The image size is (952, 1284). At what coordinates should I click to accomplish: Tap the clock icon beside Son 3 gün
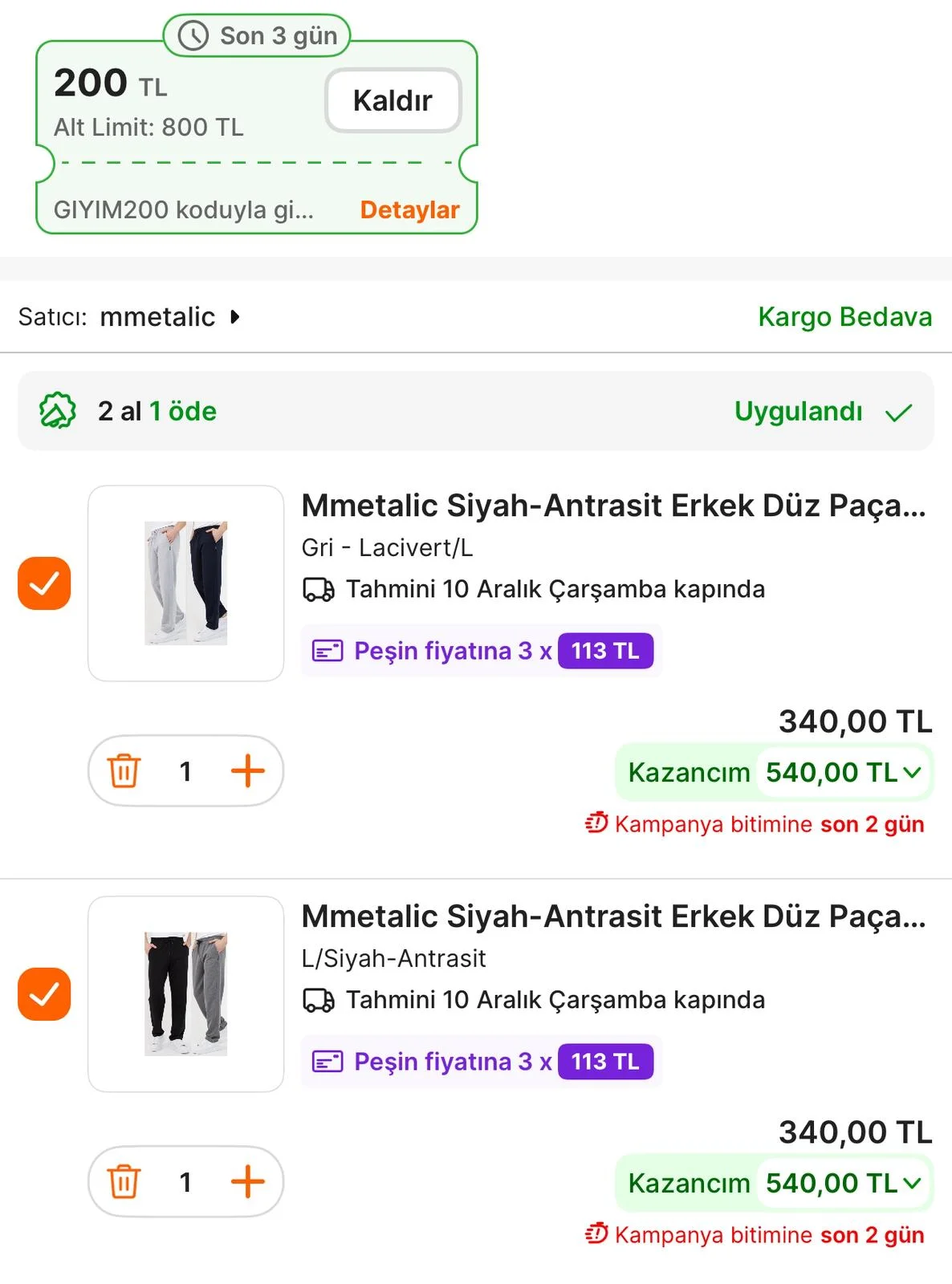point(193,36)
